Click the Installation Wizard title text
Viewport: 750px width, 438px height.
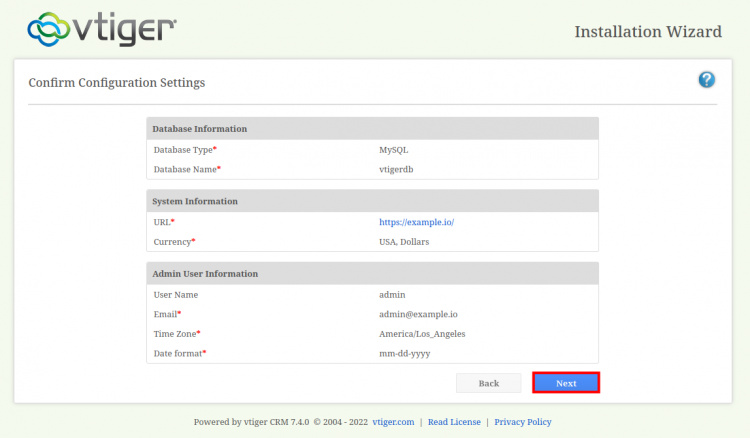(x=647, y=32)
